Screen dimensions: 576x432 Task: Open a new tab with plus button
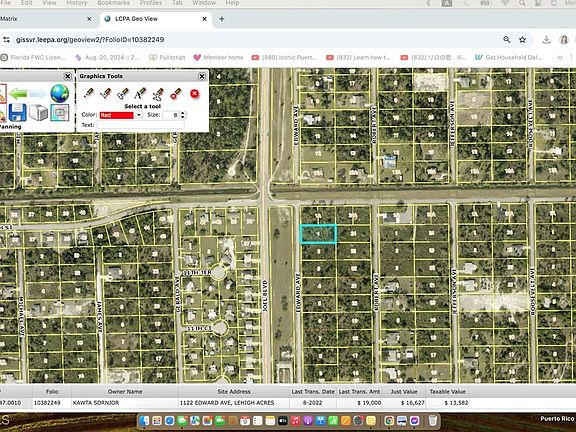222,19
